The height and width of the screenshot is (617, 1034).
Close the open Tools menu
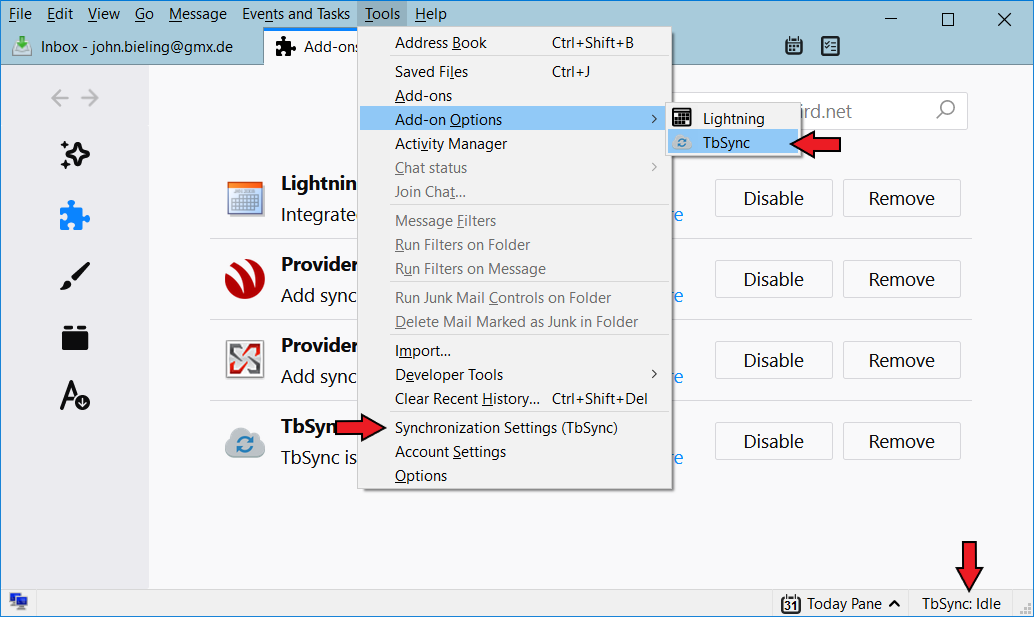point(382,14)
